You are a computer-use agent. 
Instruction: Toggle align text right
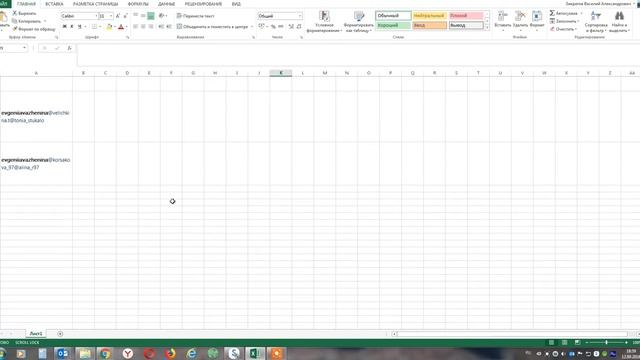(151, 27)
